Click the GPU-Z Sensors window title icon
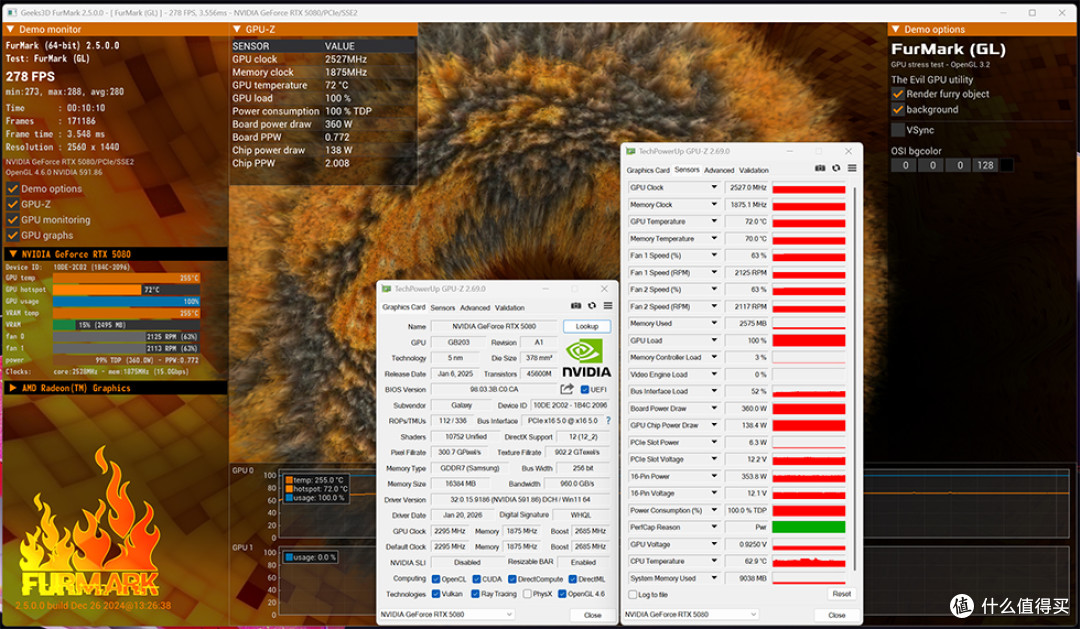Viewport: 1080px width, 629px height. coord(630,151)
